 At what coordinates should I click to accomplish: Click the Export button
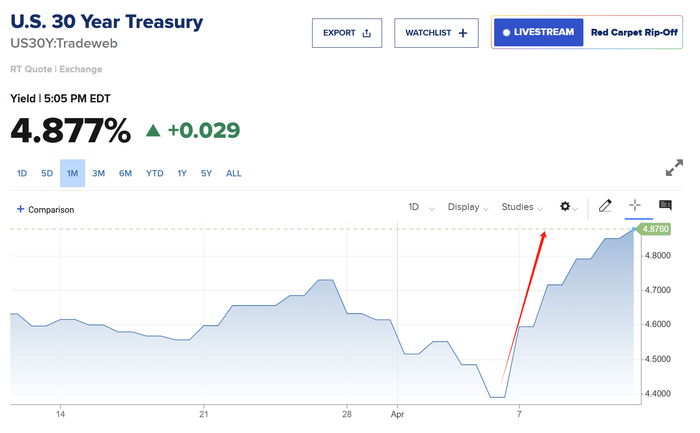347,33
